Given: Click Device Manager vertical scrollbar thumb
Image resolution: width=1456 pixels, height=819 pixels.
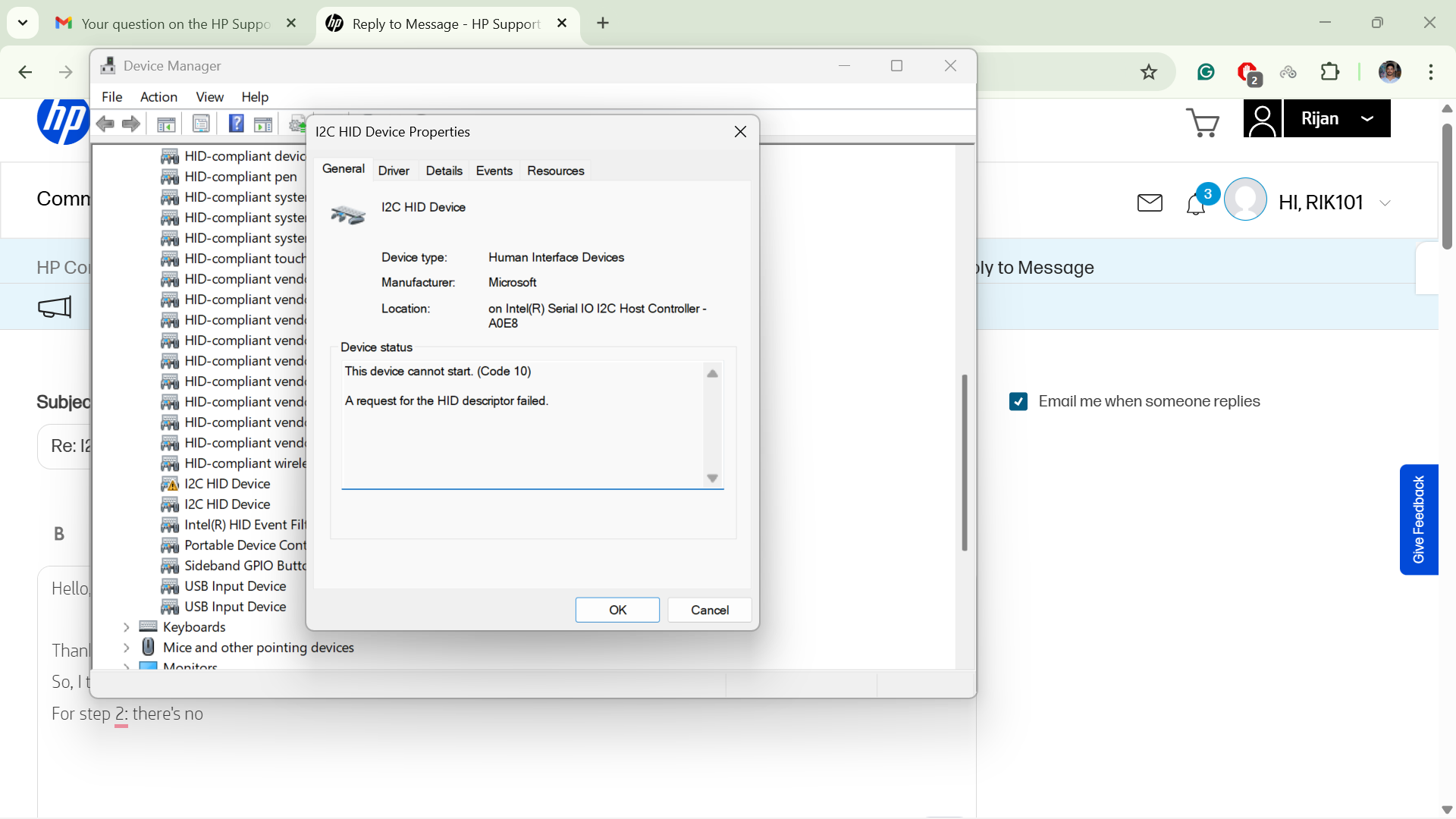Looking at the screenshot, I should point(965,463).
